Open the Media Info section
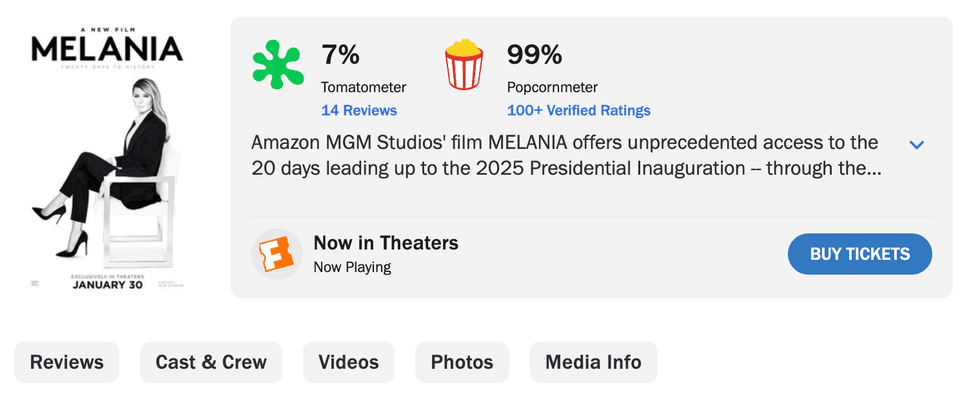Viewport: 980px width, 401px height. coord(593,362)
